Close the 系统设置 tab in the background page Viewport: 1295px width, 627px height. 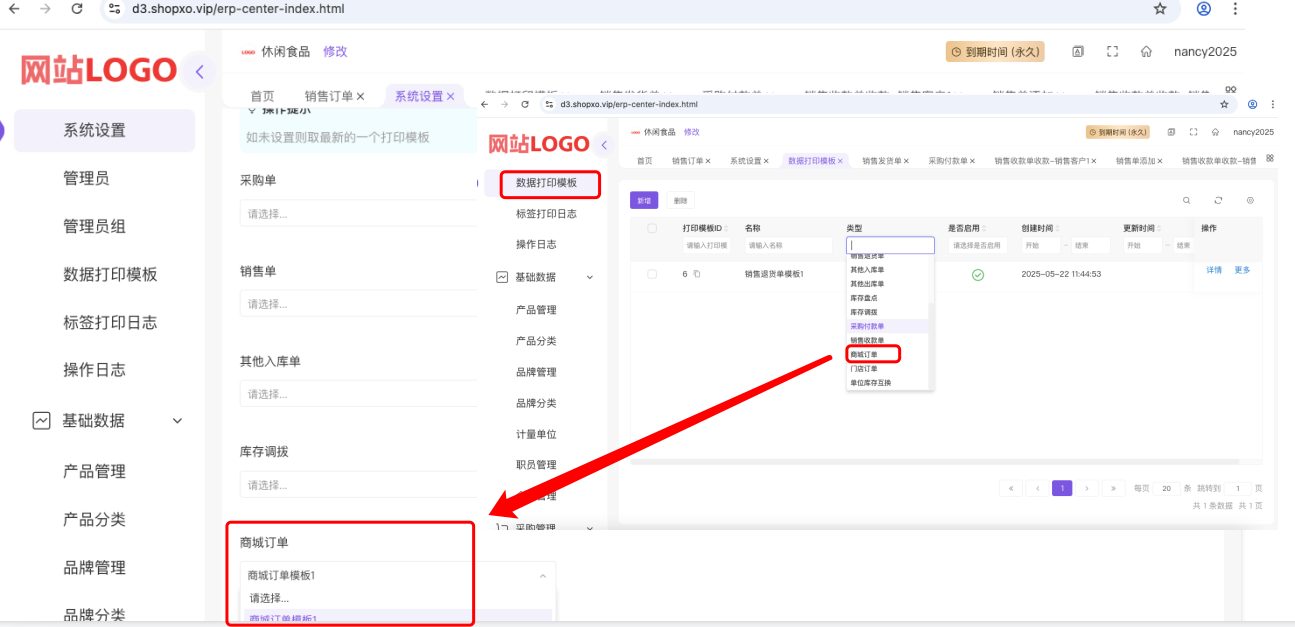[451, 96]
